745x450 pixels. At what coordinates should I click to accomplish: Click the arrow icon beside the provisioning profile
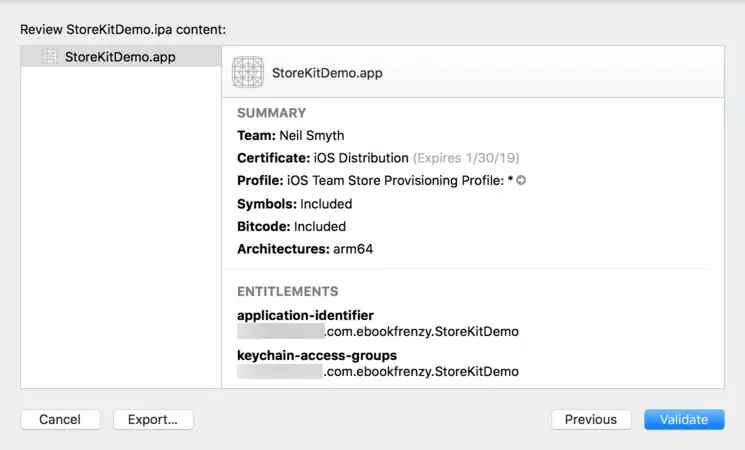point(521,181)
